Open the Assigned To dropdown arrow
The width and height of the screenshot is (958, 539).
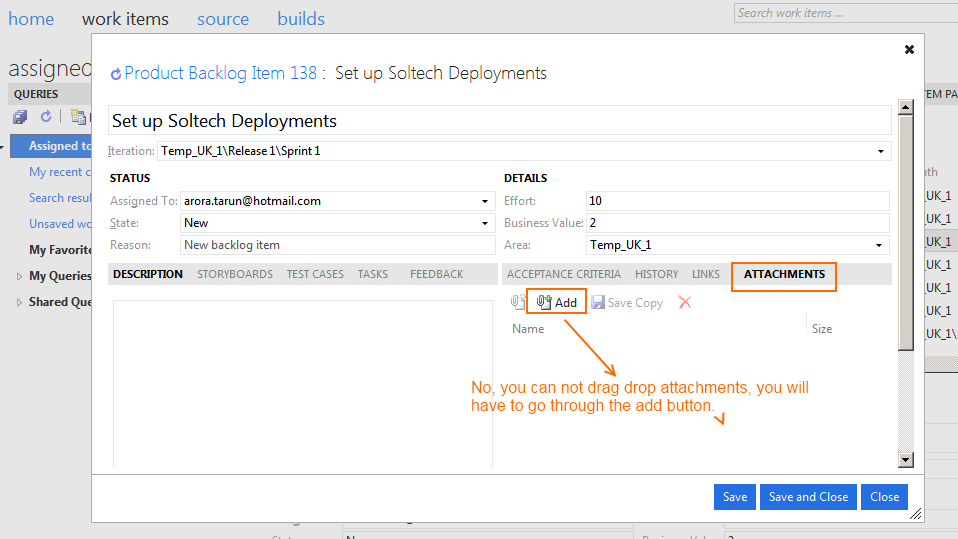point(484,201)
